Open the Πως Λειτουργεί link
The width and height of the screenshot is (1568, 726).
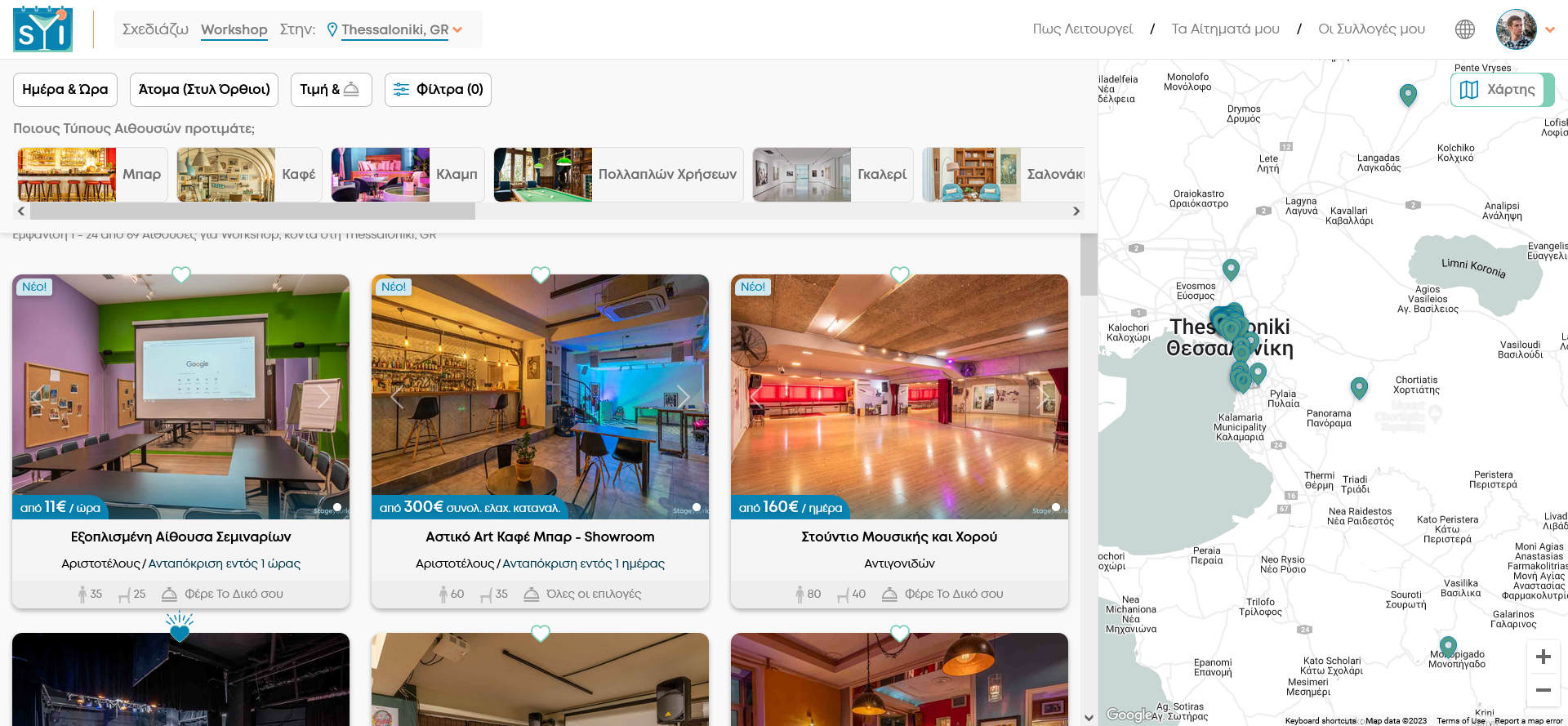coord(1082,29)
